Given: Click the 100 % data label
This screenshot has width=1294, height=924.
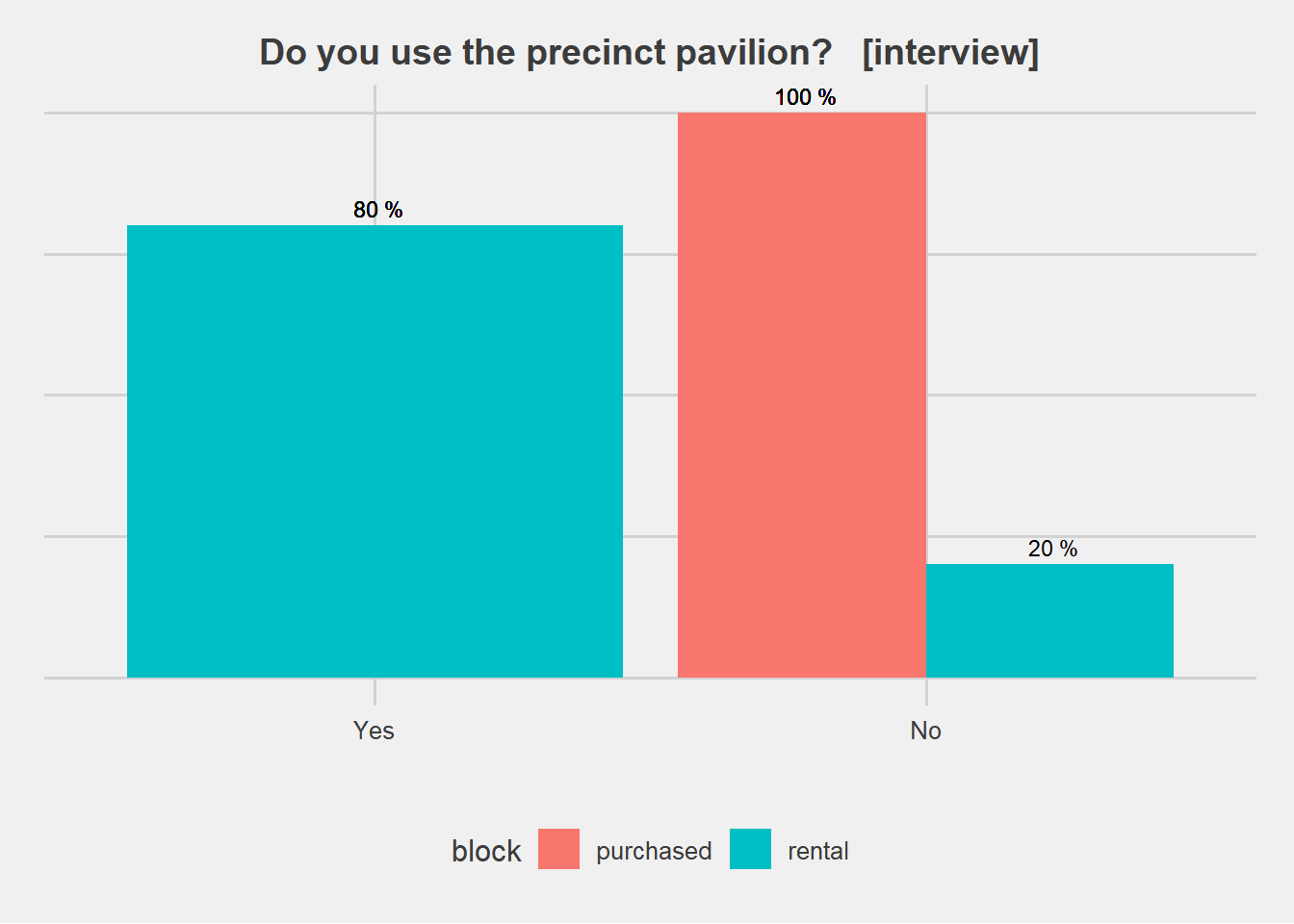Looking at the screenshot, I should 805,97.
